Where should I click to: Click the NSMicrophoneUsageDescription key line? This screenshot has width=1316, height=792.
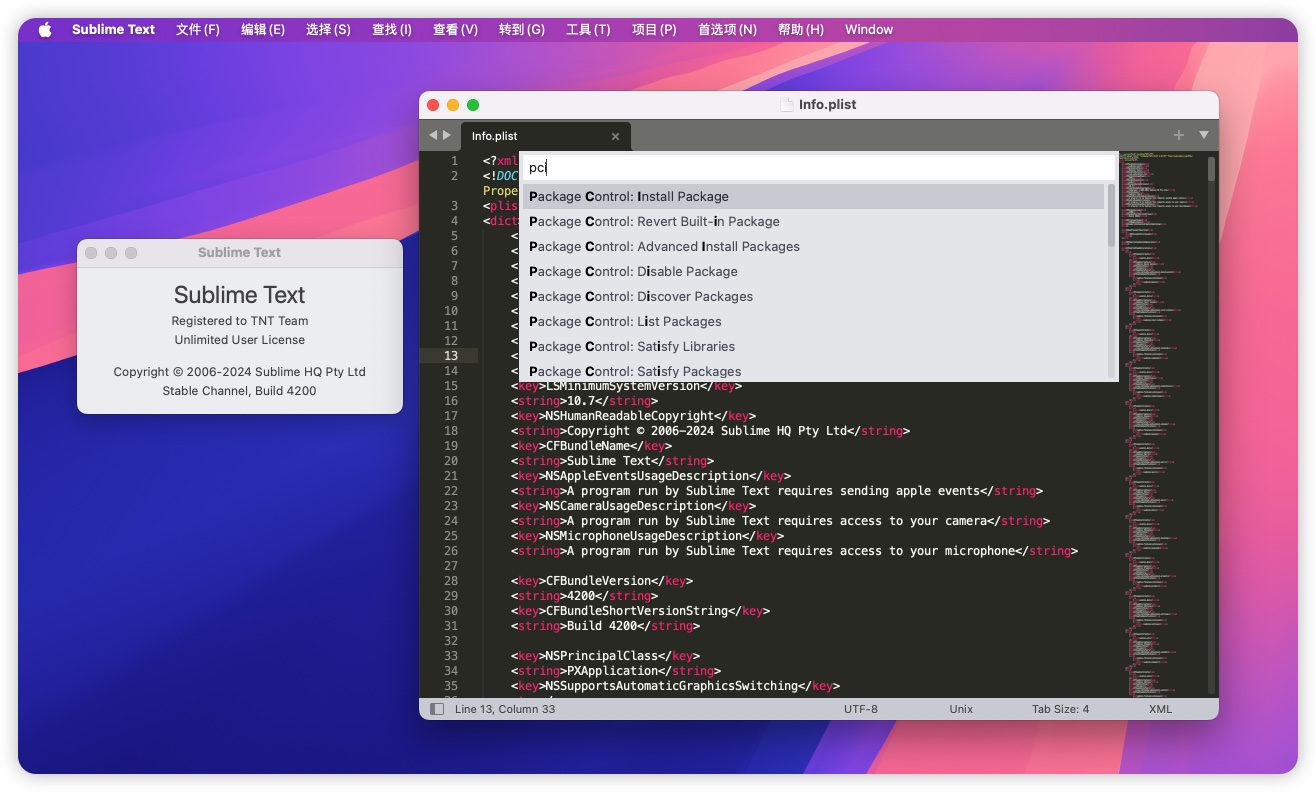tap(647, 536)
